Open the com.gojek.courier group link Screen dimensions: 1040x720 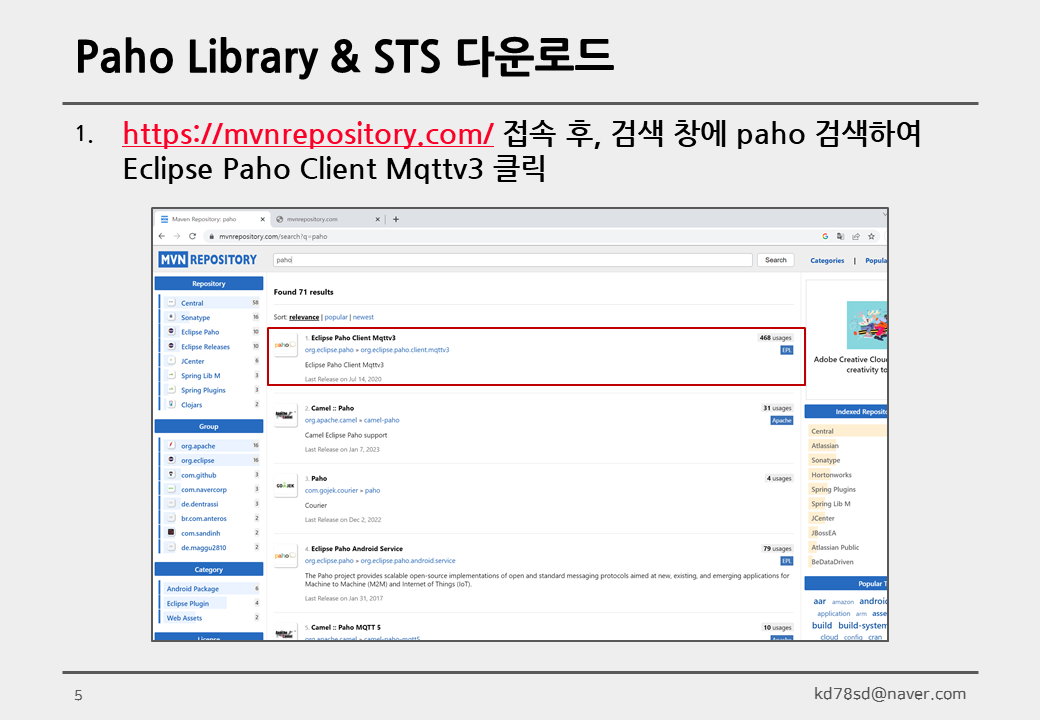(331, 491)
